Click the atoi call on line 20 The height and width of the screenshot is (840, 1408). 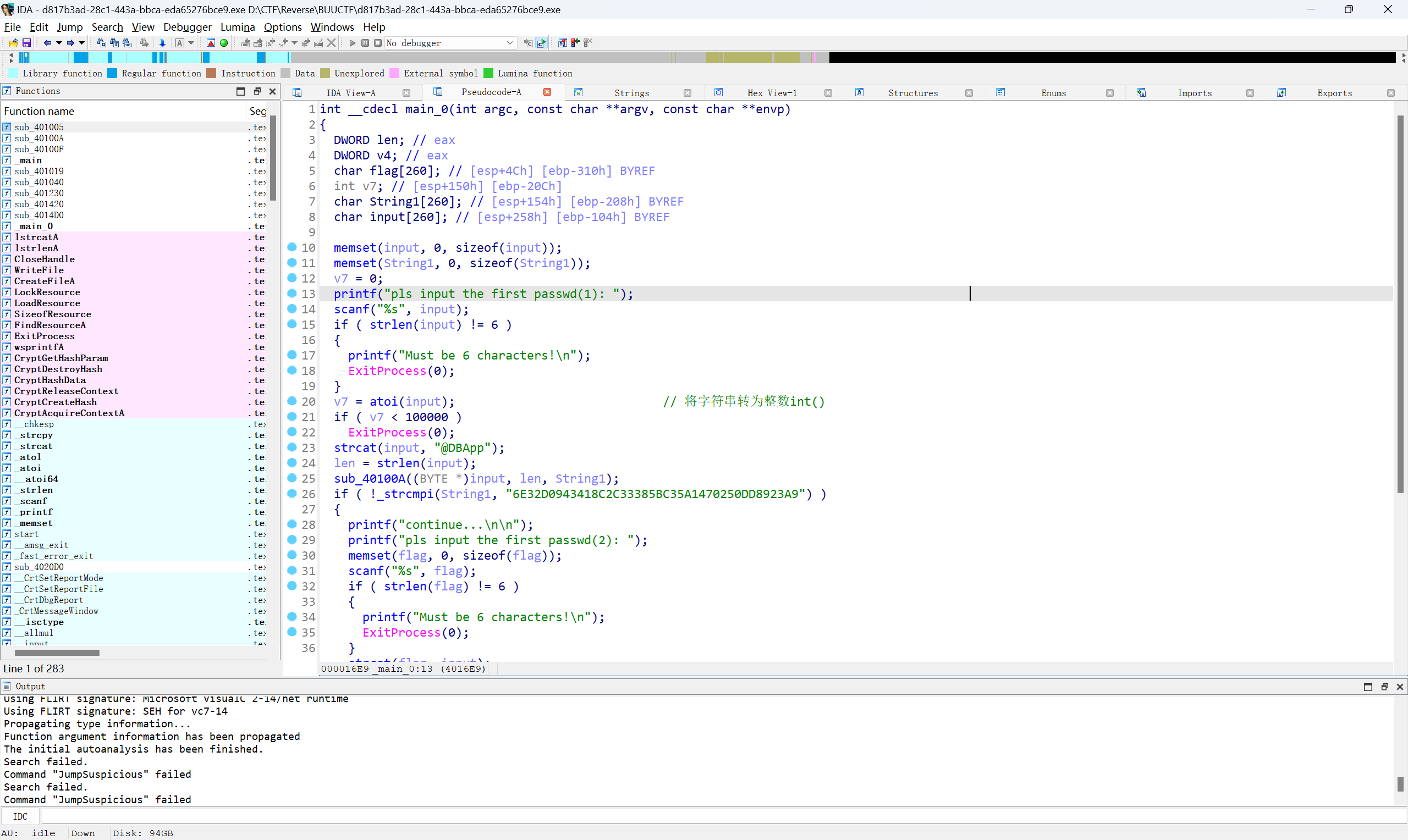tap(384, 401)
